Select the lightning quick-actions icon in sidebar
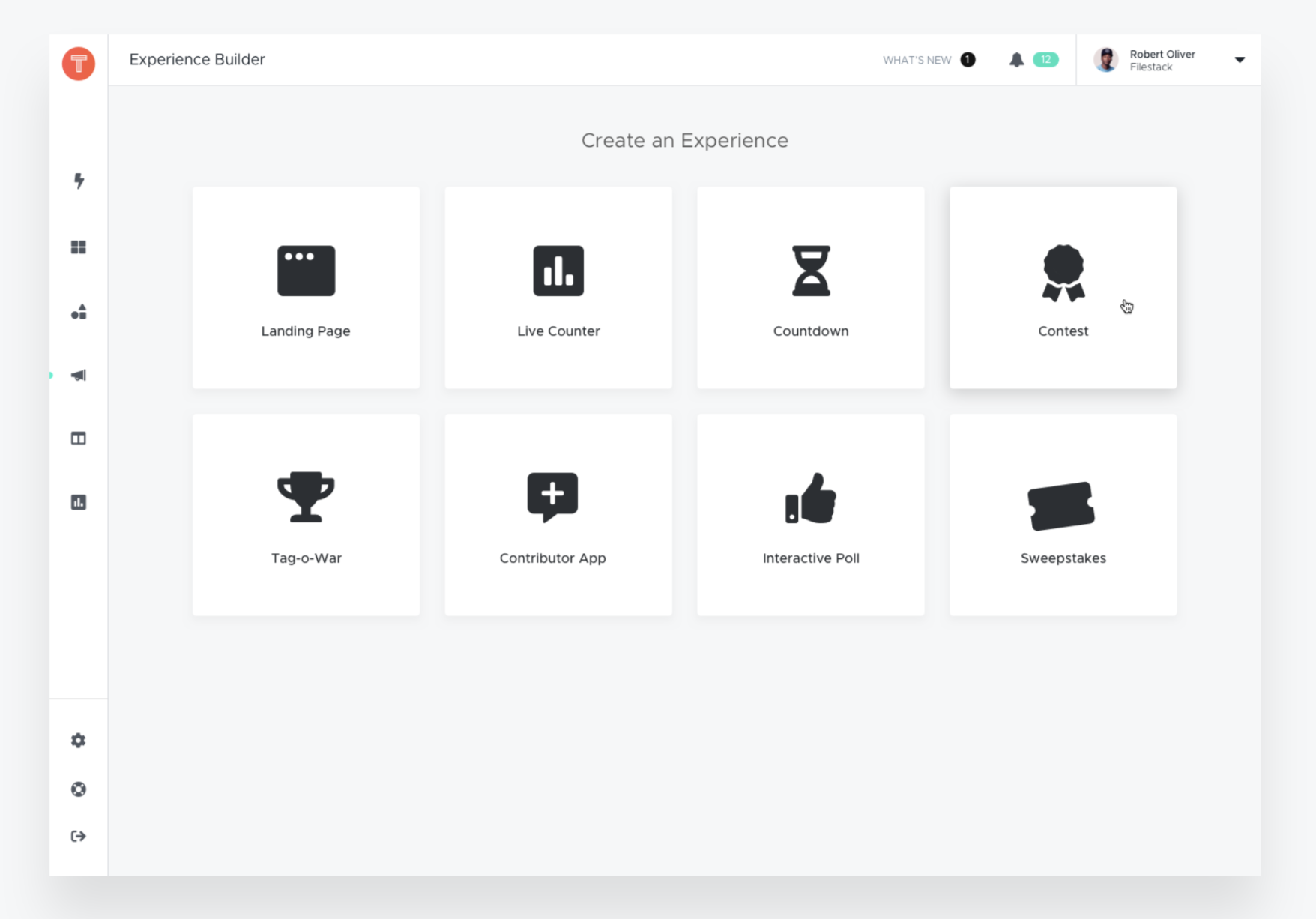This screenshot has width=1316, height=919. coord(78,181)
